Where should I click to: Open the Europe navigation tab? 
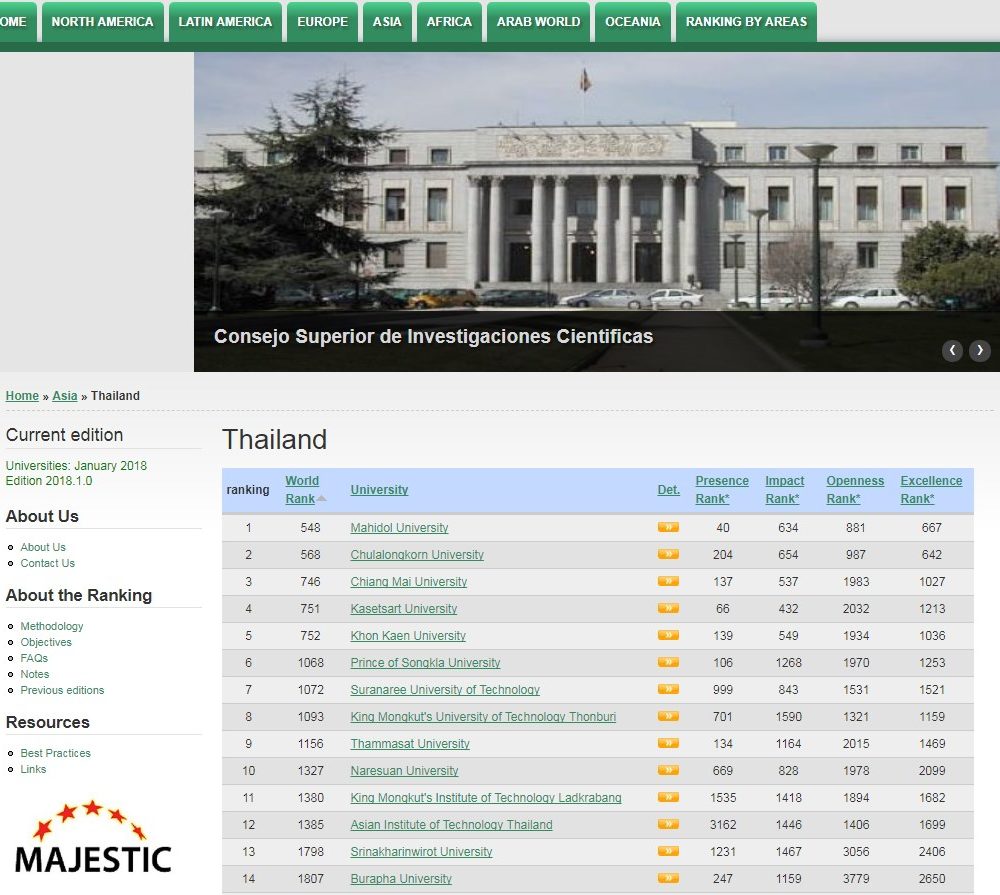[322, 22]
